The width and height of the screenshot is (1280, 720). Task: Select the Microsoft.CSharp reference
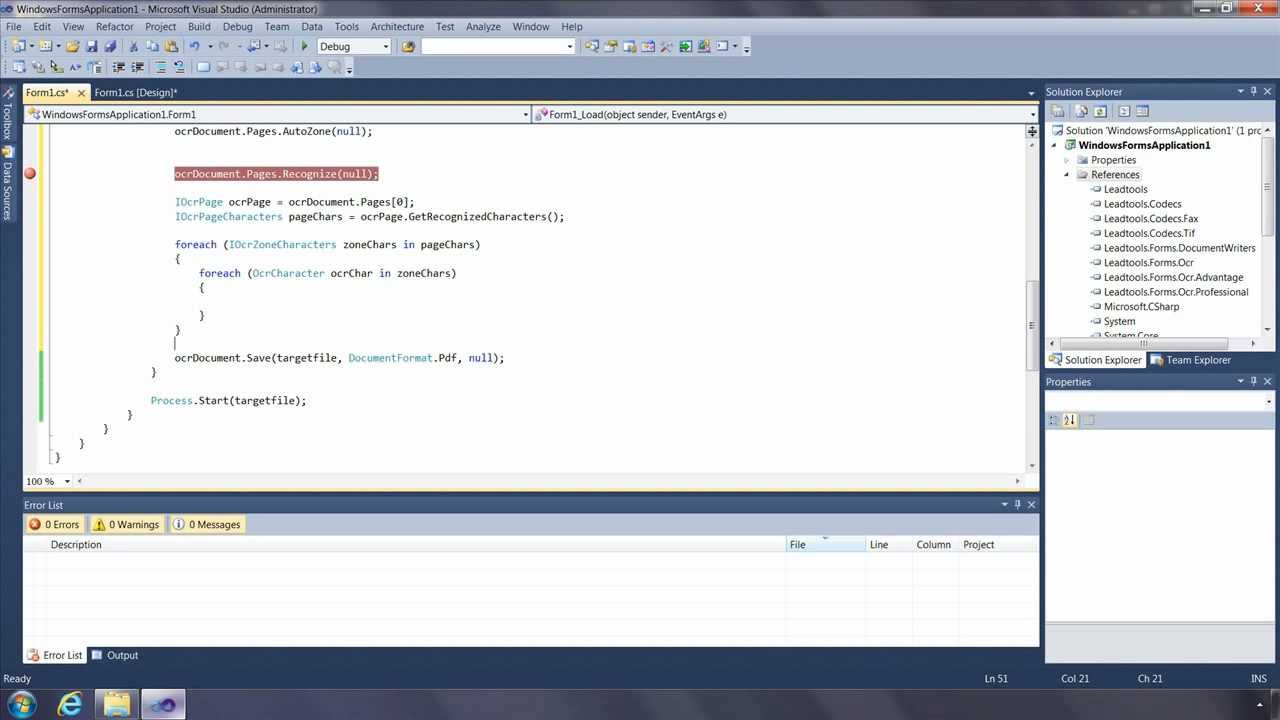pyautogui.click(x=1141, y=307)
